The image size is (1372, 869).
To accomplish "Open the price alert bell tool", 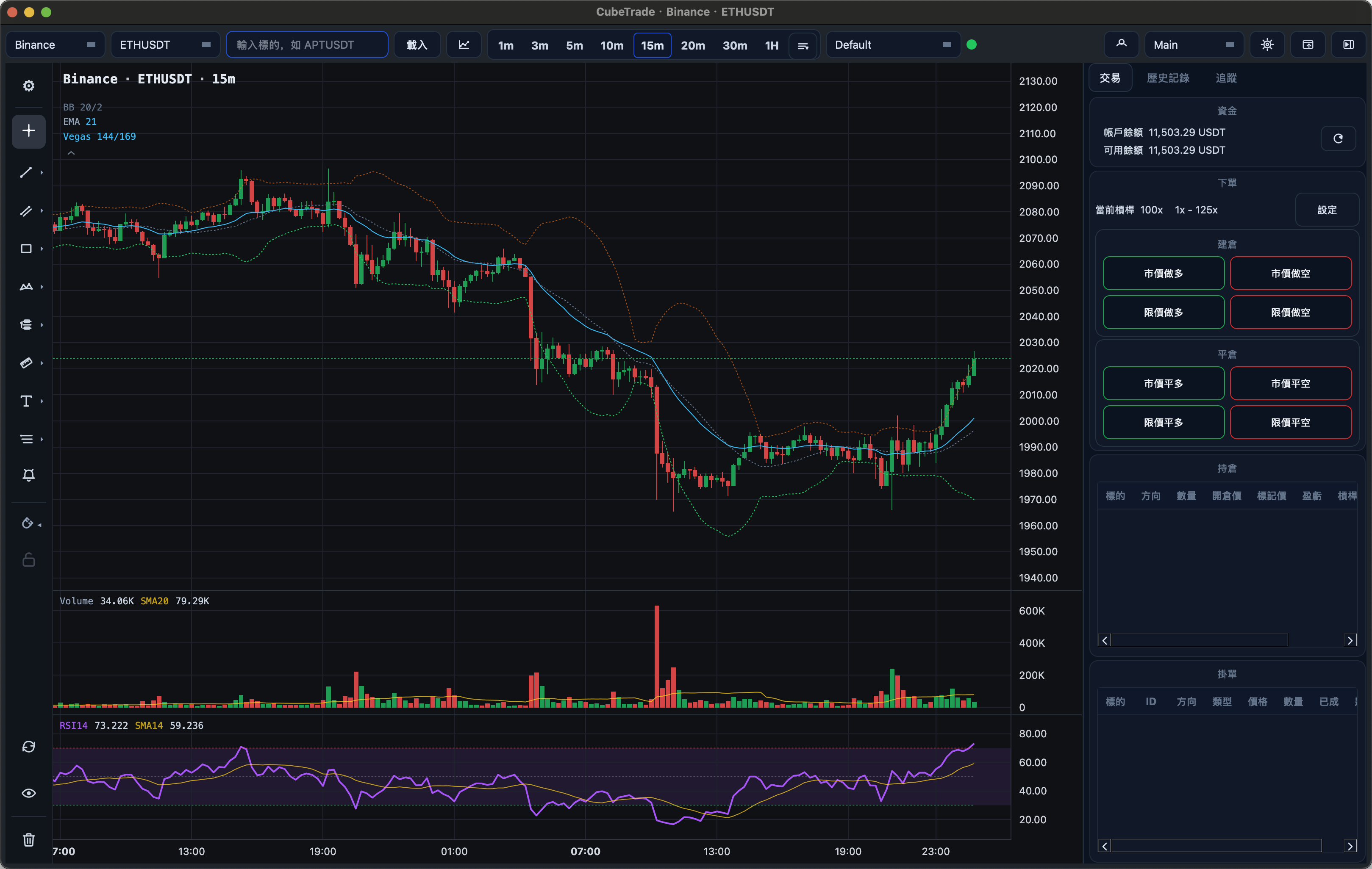I will coord(28,475).
